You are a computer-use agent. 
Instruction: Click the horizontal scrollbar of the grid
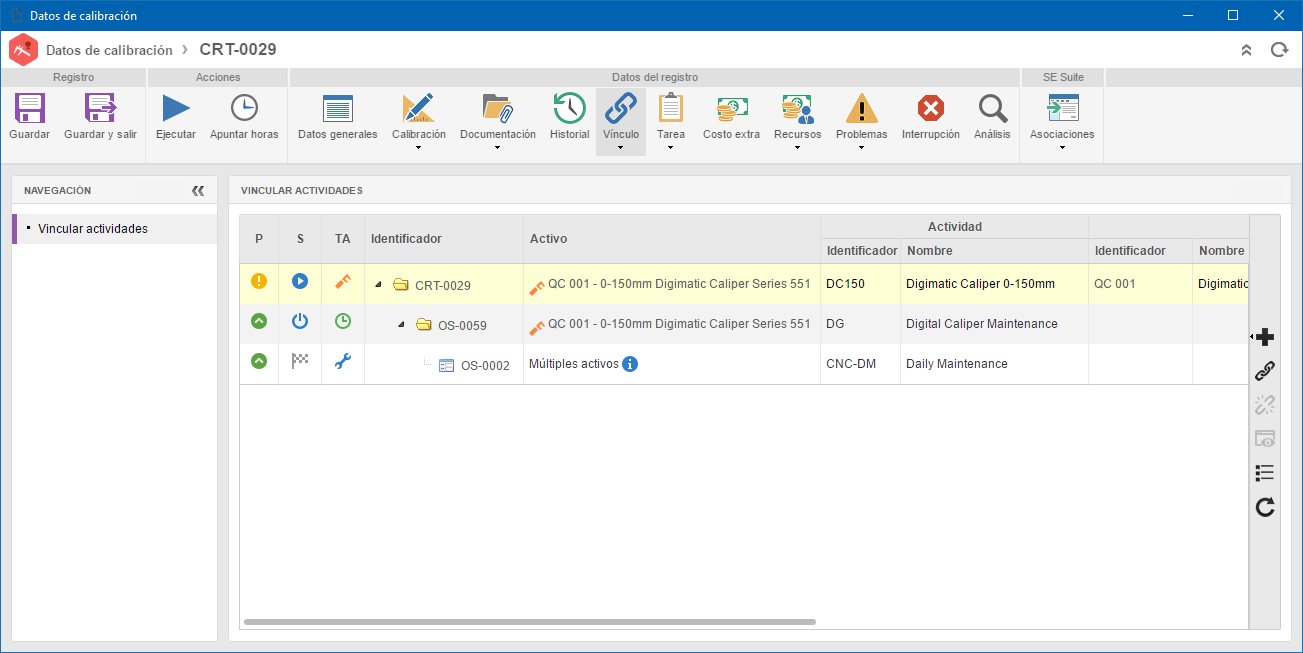pos(530,622)
